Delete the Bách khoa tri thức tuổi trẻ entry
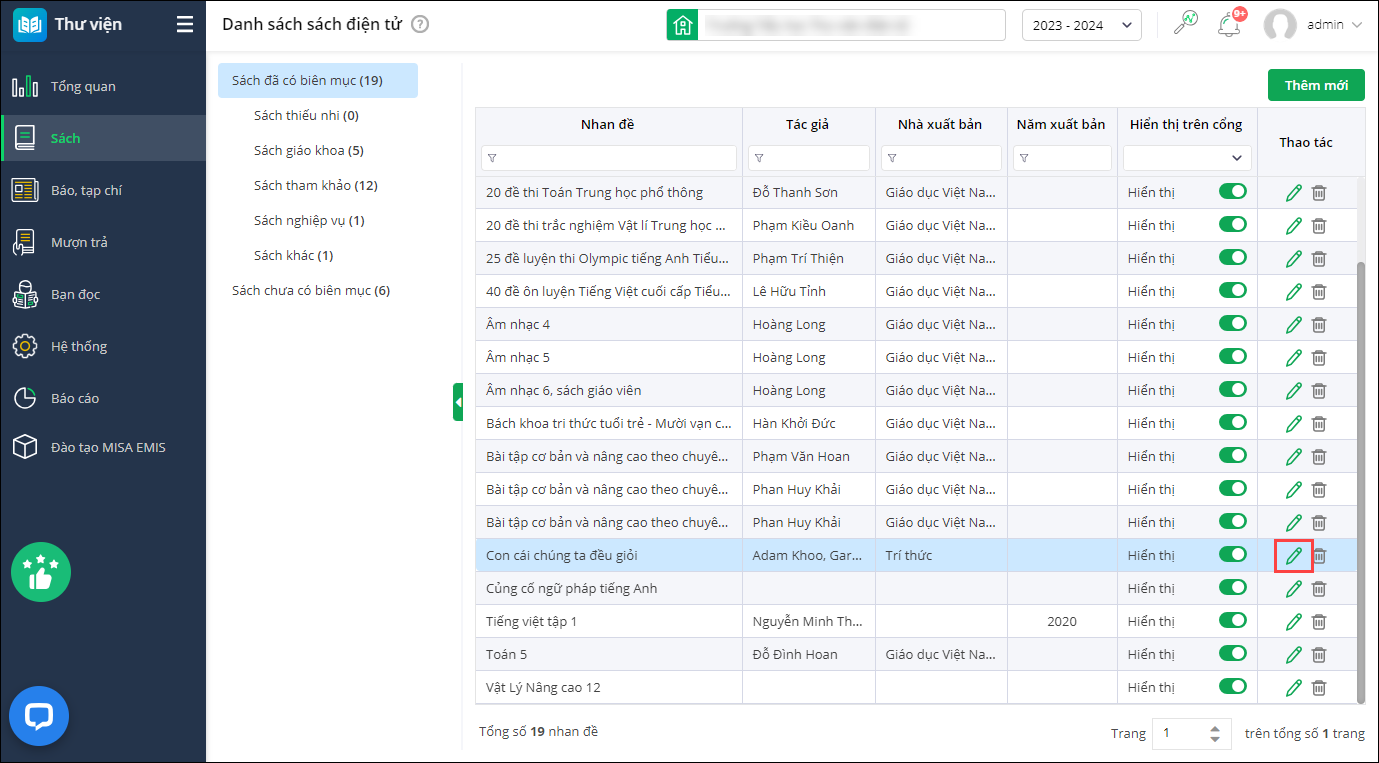Image resolution: width=1379 pixels, height=763 pixels. [x=1319, y=424]
